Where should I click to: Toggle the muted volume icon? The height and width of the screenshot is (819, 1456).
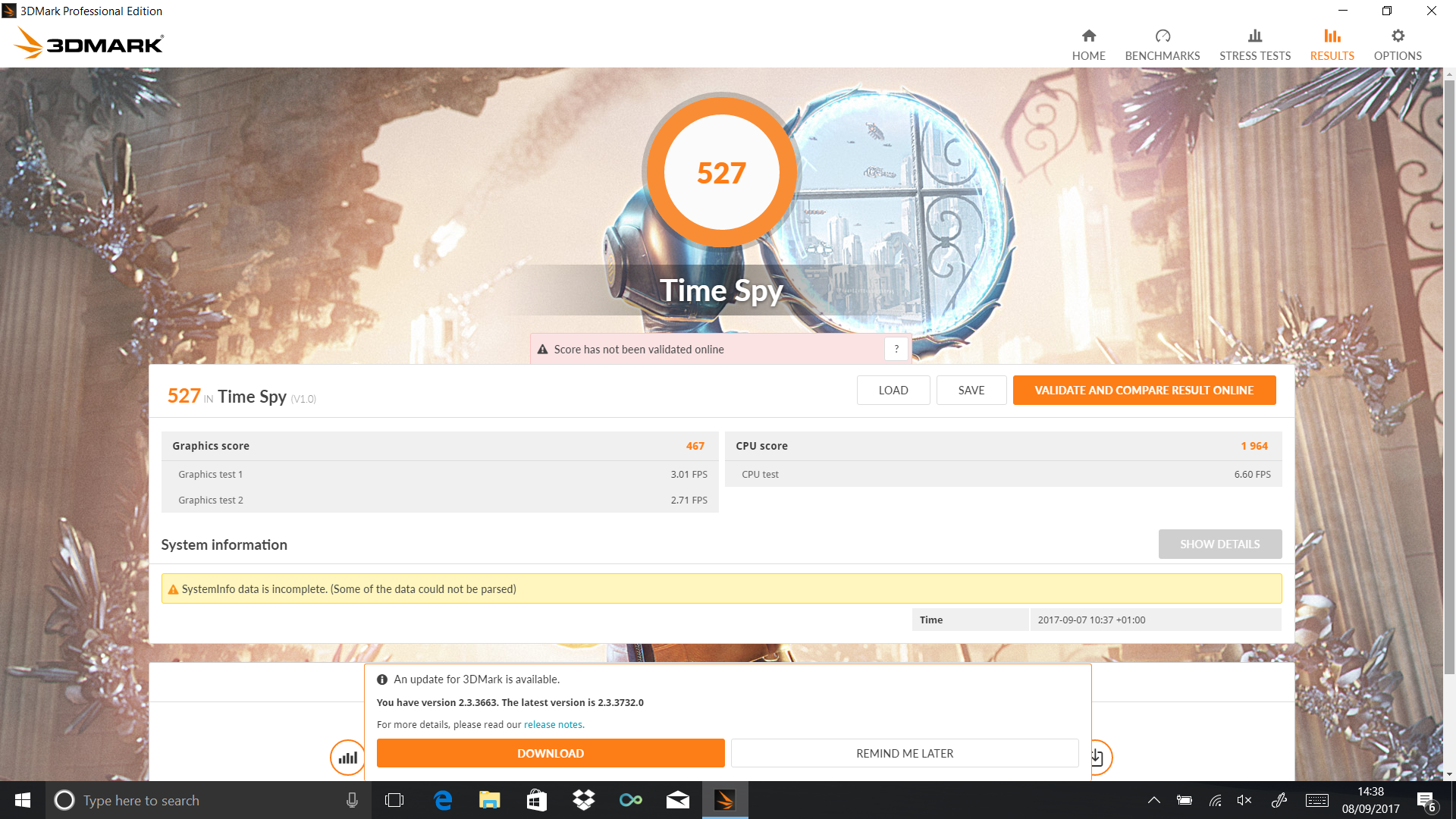tap(1244, 800)
